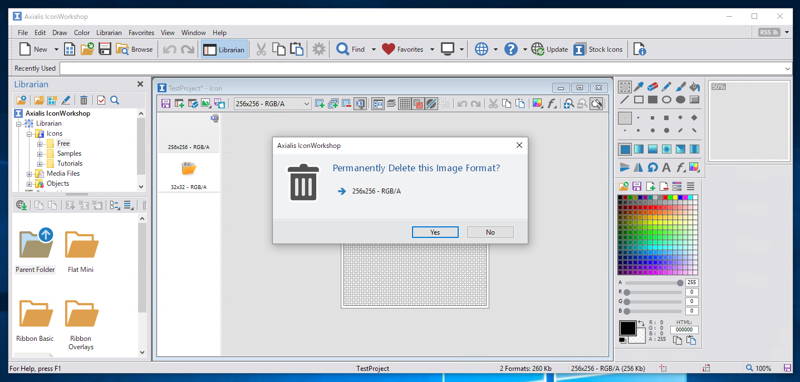Select the Eraser tool
This screenshot has height=382, width=800.
653,87
